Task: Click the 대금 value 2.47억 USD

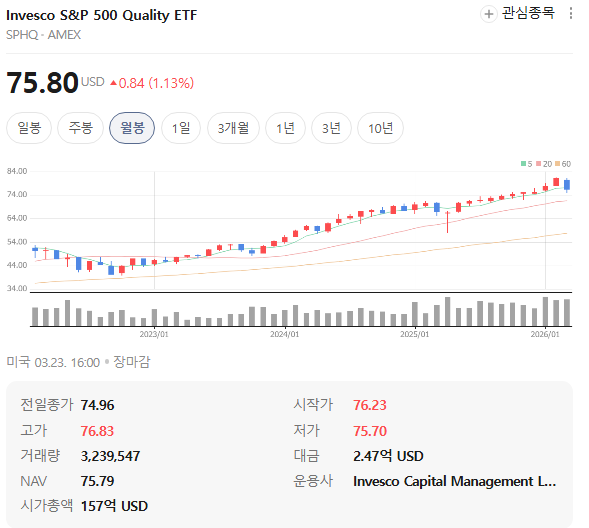Action: [x=388, y=456]
